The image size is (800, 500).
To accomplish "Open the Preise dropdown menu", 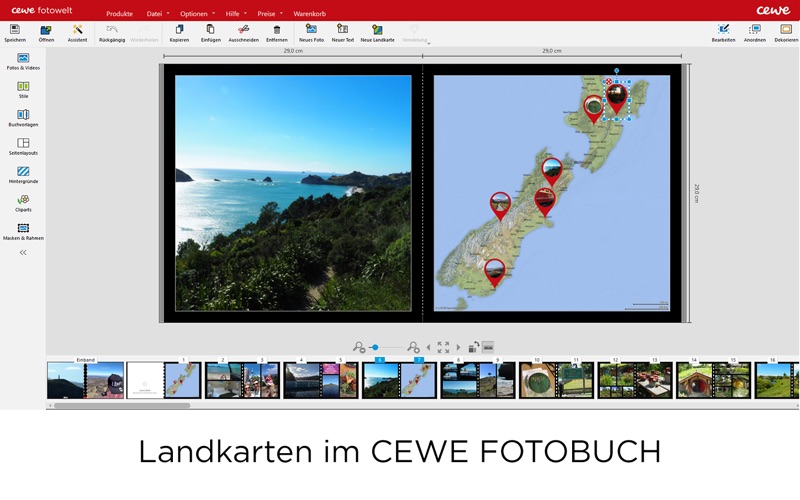I will 270,14.
